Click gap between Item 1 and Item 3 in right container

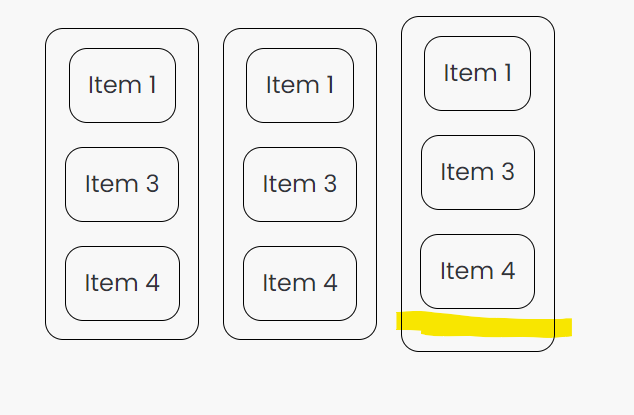pos(478,123)
